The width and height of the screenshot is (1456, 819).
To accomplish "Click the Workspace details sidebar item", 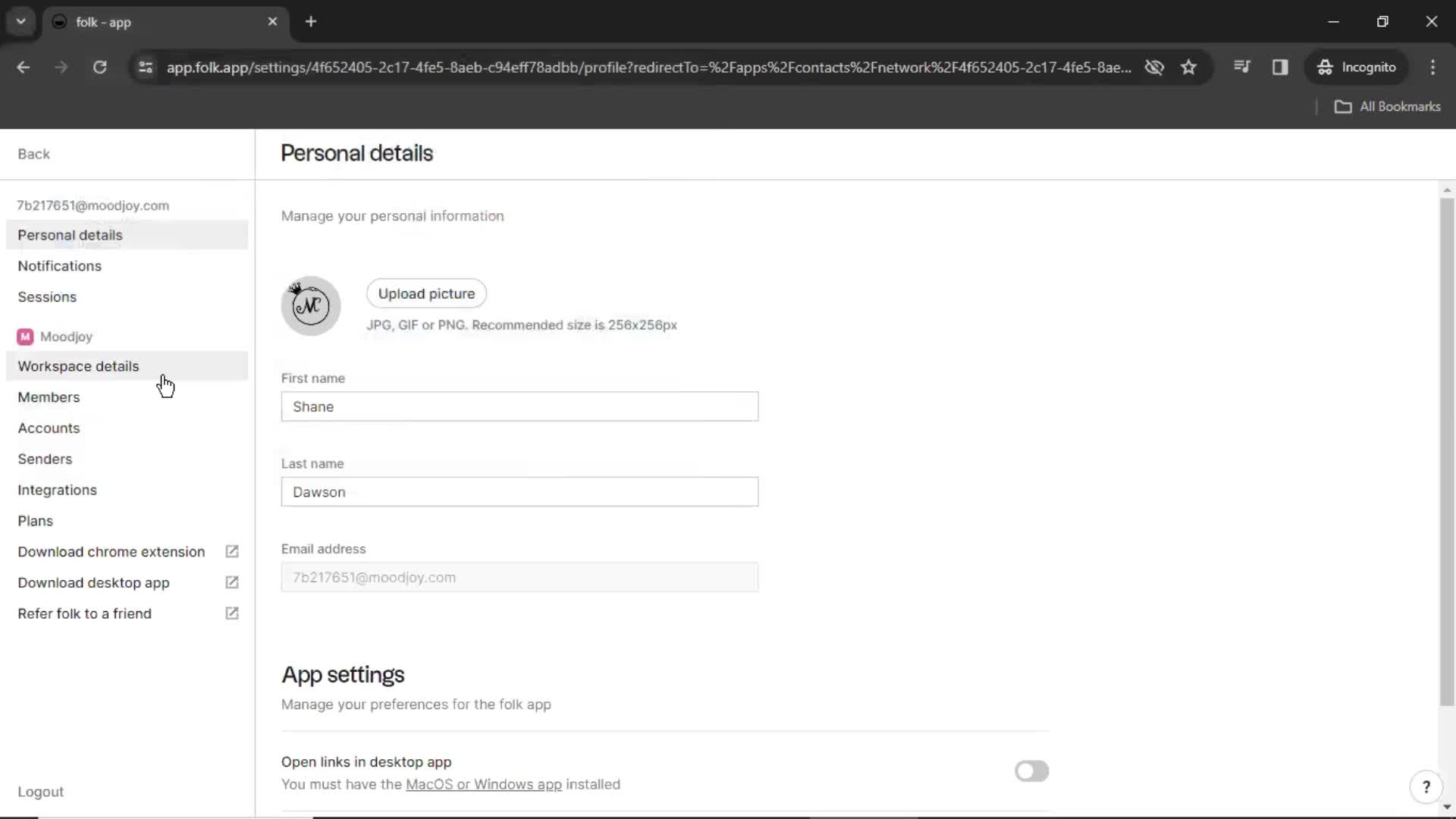I will pyautogui.click(x=79, y=366).
